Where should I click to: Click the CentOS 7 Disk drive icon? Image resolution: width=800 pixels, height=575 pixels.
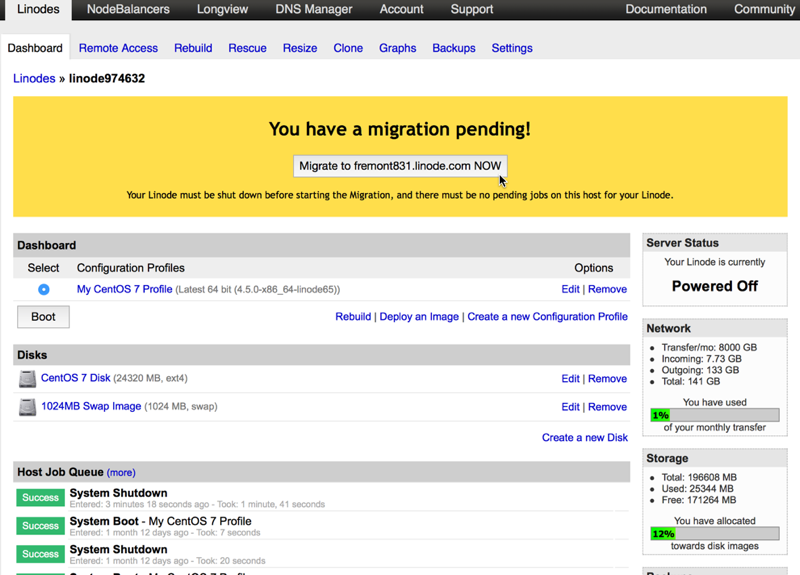click(x=28, y=379)
